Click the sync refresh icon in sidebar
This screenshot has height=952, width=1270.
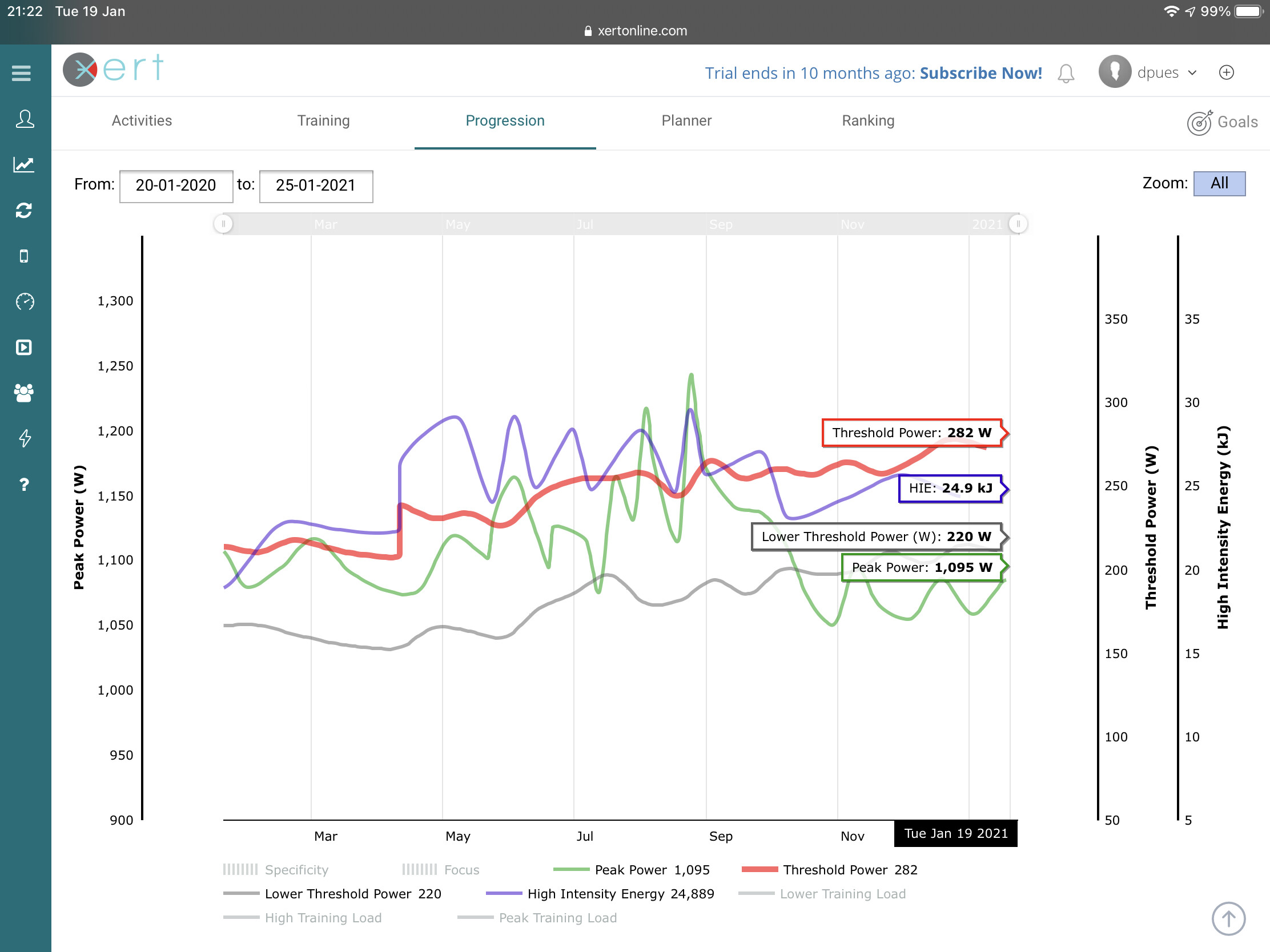(x=24, y=211)
